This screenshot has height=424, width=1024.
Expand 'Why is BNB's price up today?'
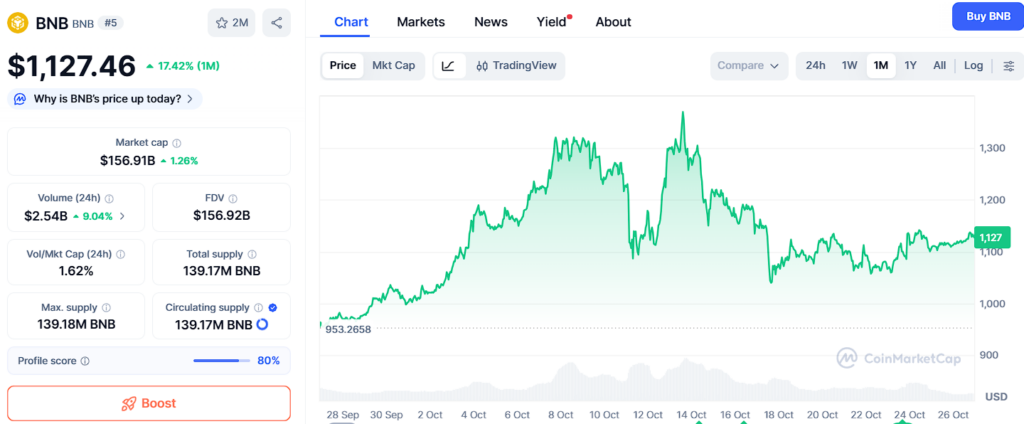(105, 99)
